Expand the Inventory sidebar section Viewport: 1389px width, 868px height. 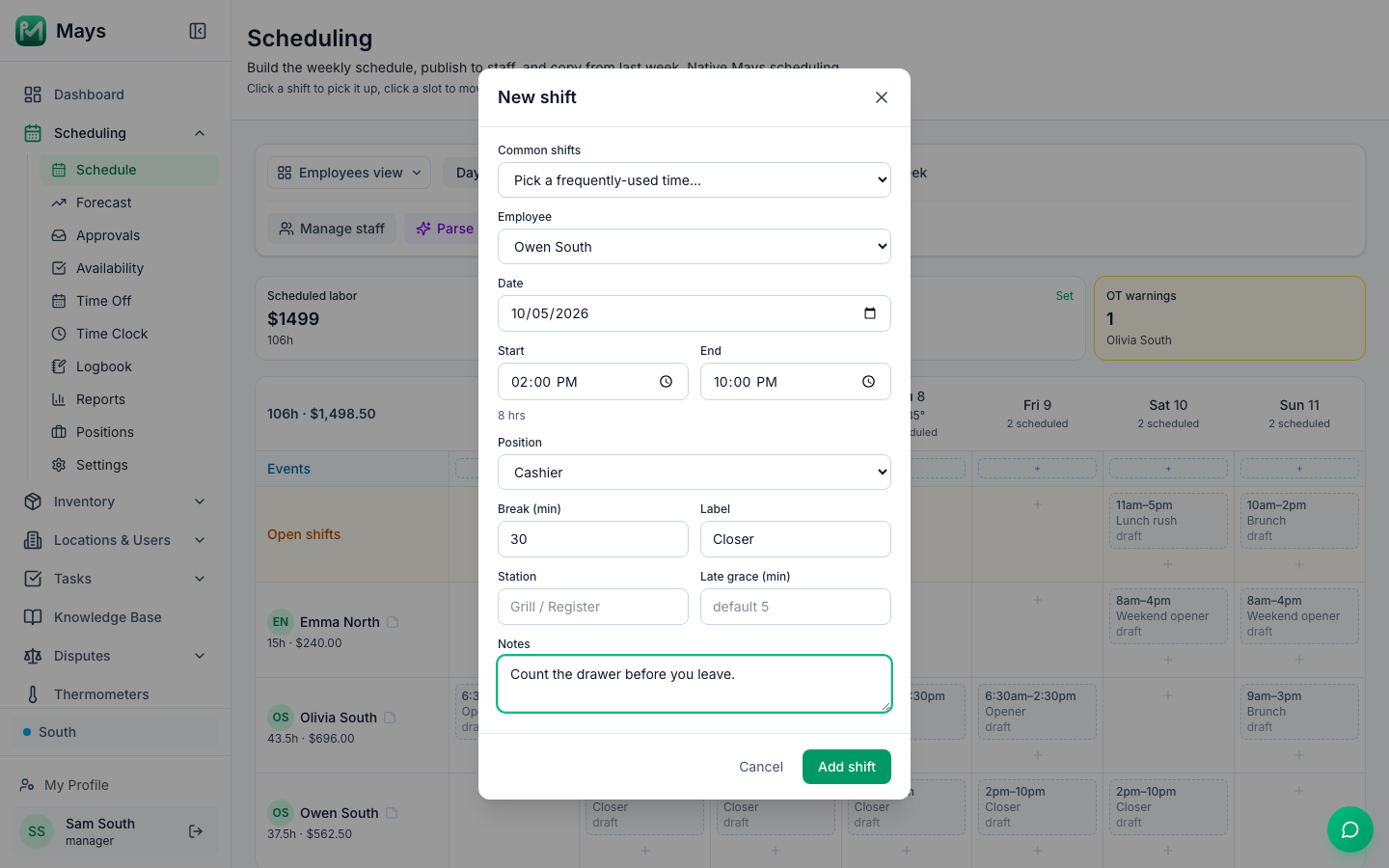pos(200,502)
